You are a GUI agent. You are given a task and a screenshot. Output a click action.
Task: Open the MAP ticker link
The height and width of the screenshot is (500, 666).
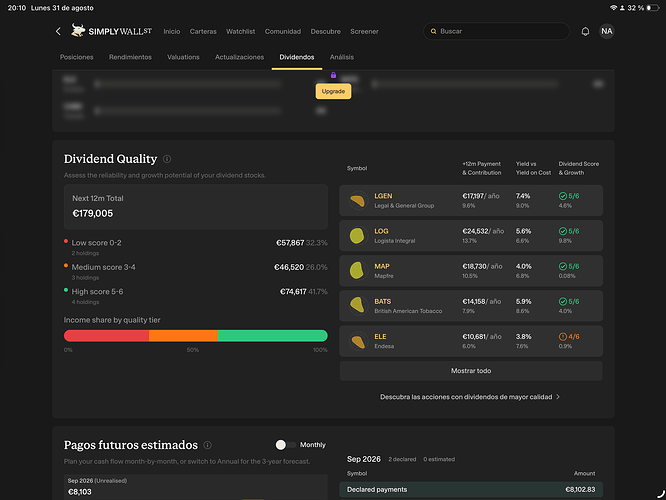click(x=381, y=266)
